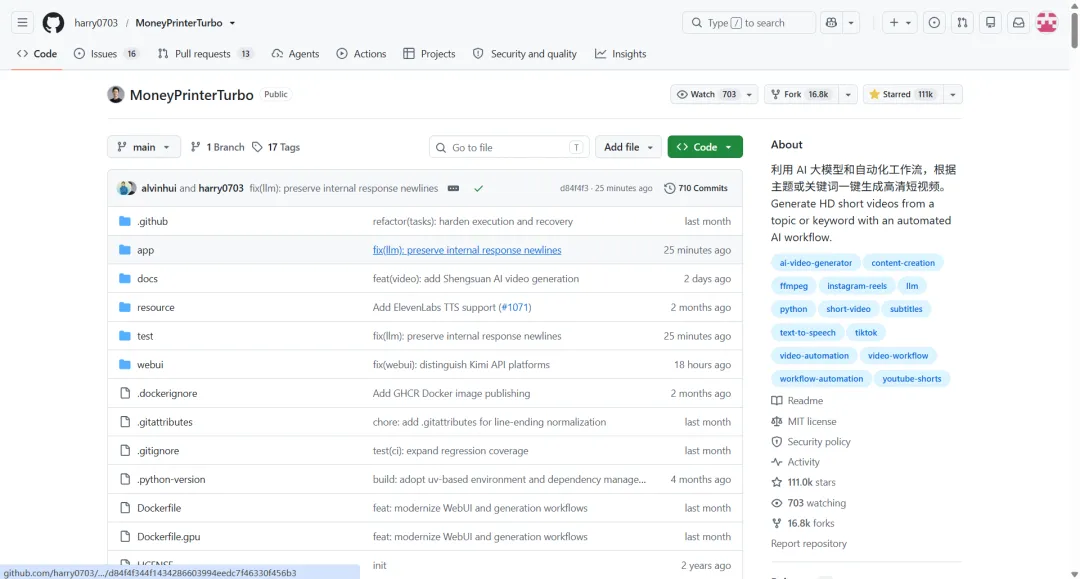Open the hamburger navigation menu
Image resolution: width=1080 pixels, height=579 pixels.
coord(22,23)
